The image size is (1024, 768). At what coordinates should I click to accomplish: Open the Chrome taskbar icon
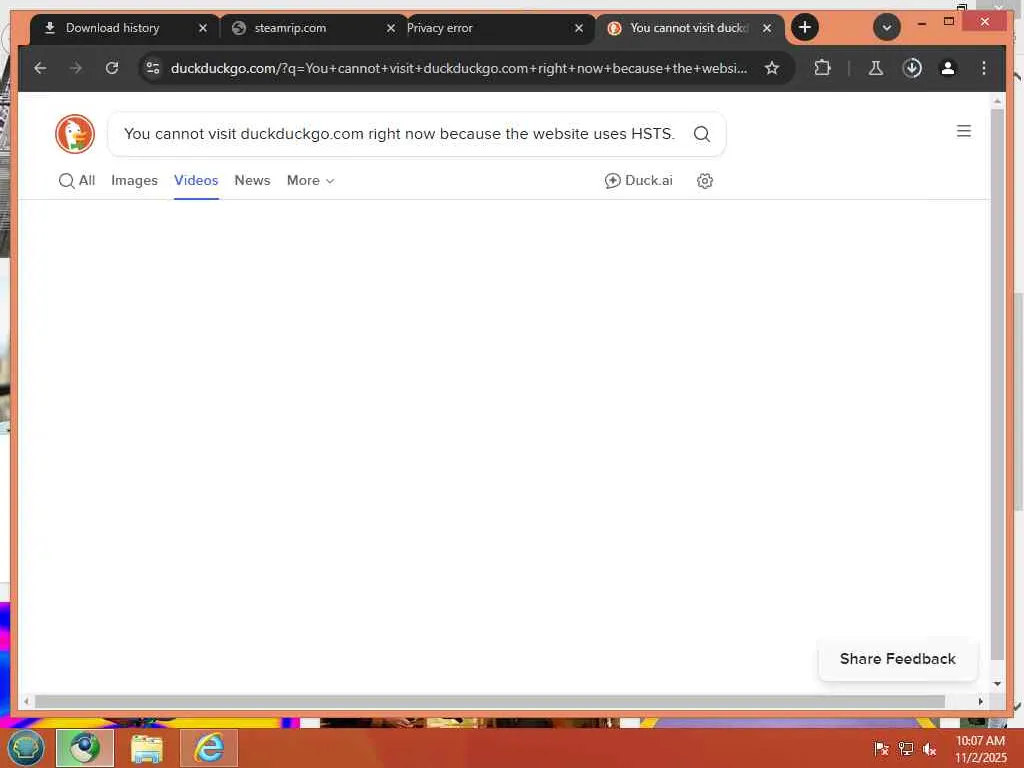point(85,748)
